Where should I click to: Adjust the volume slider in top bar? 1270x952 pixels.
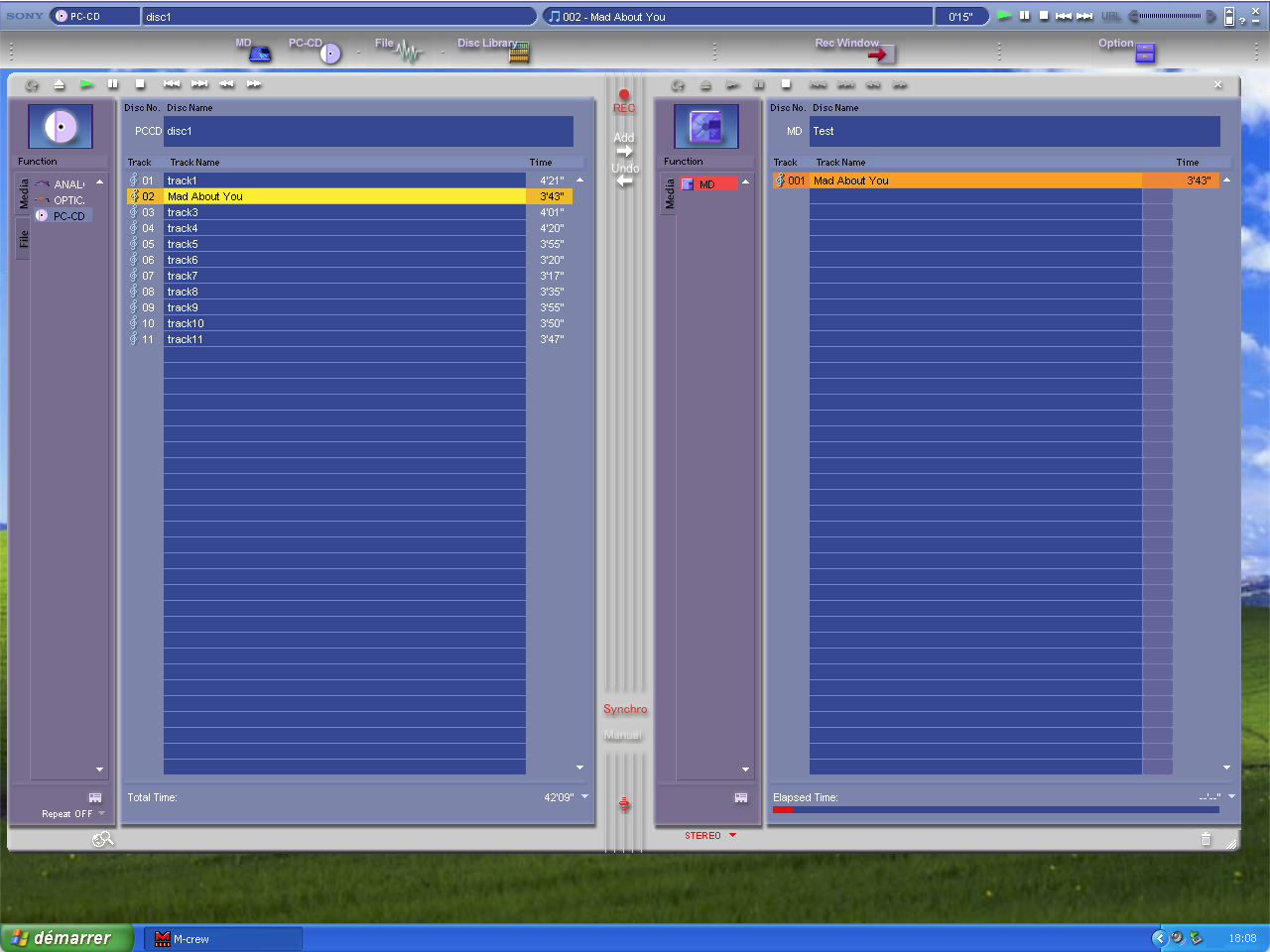pyautogui.click(x=1172, y=16)
